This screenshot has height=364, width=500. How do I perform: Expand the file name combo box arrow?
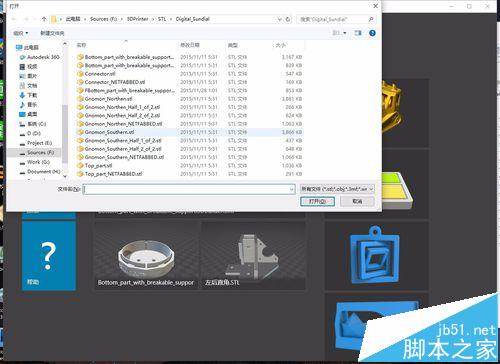point(292,189)
